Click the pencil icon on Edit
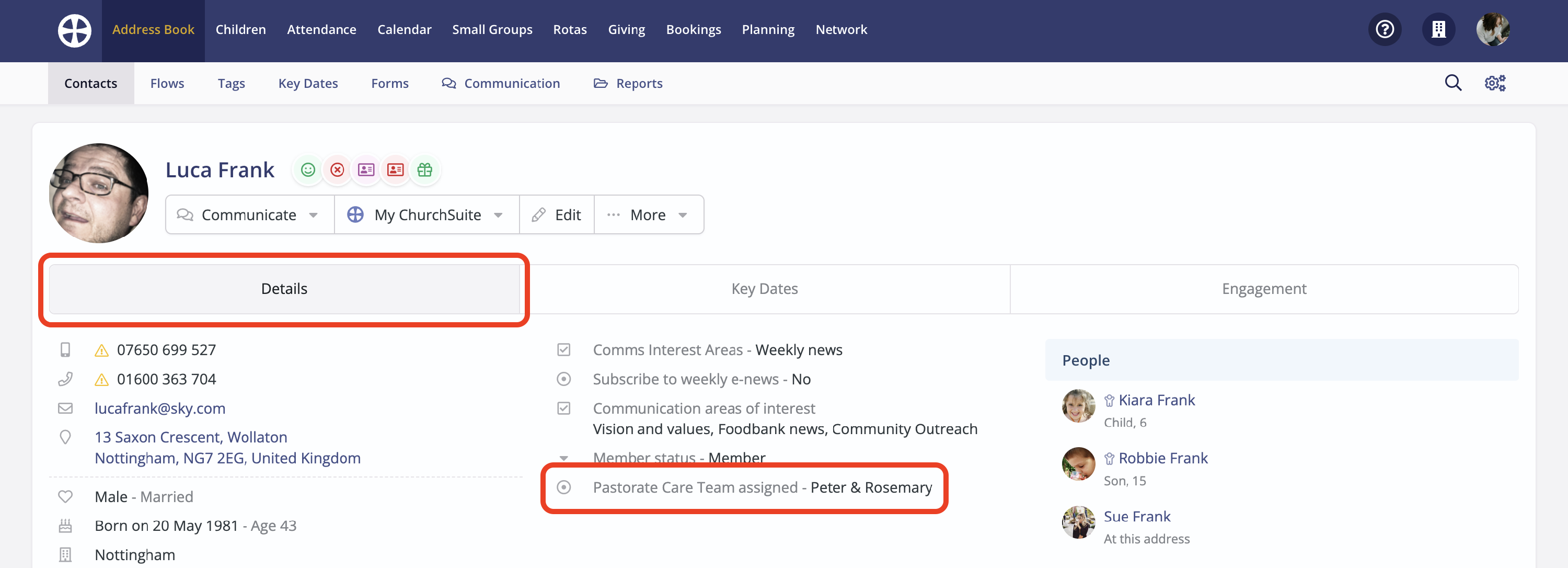 [538, 215]
